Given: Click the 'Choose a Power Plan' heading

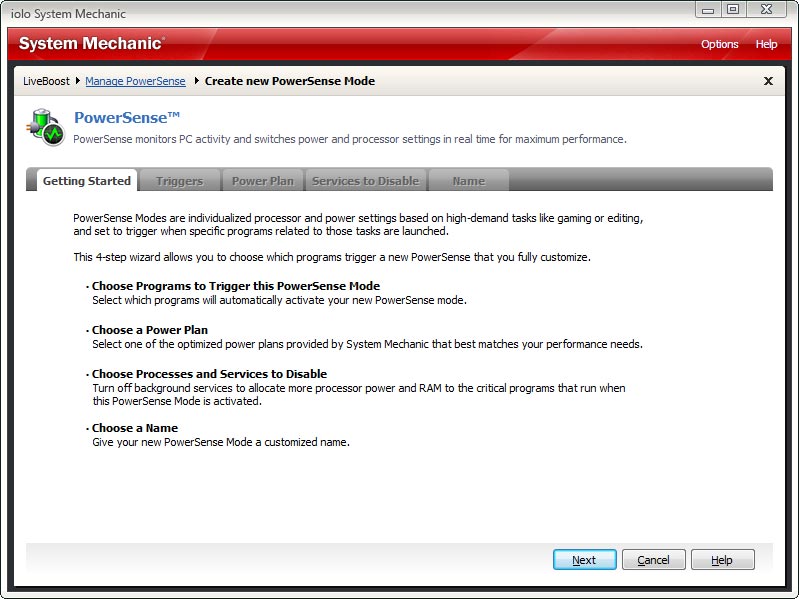Looking at the screenshot, I should point(150,330).
